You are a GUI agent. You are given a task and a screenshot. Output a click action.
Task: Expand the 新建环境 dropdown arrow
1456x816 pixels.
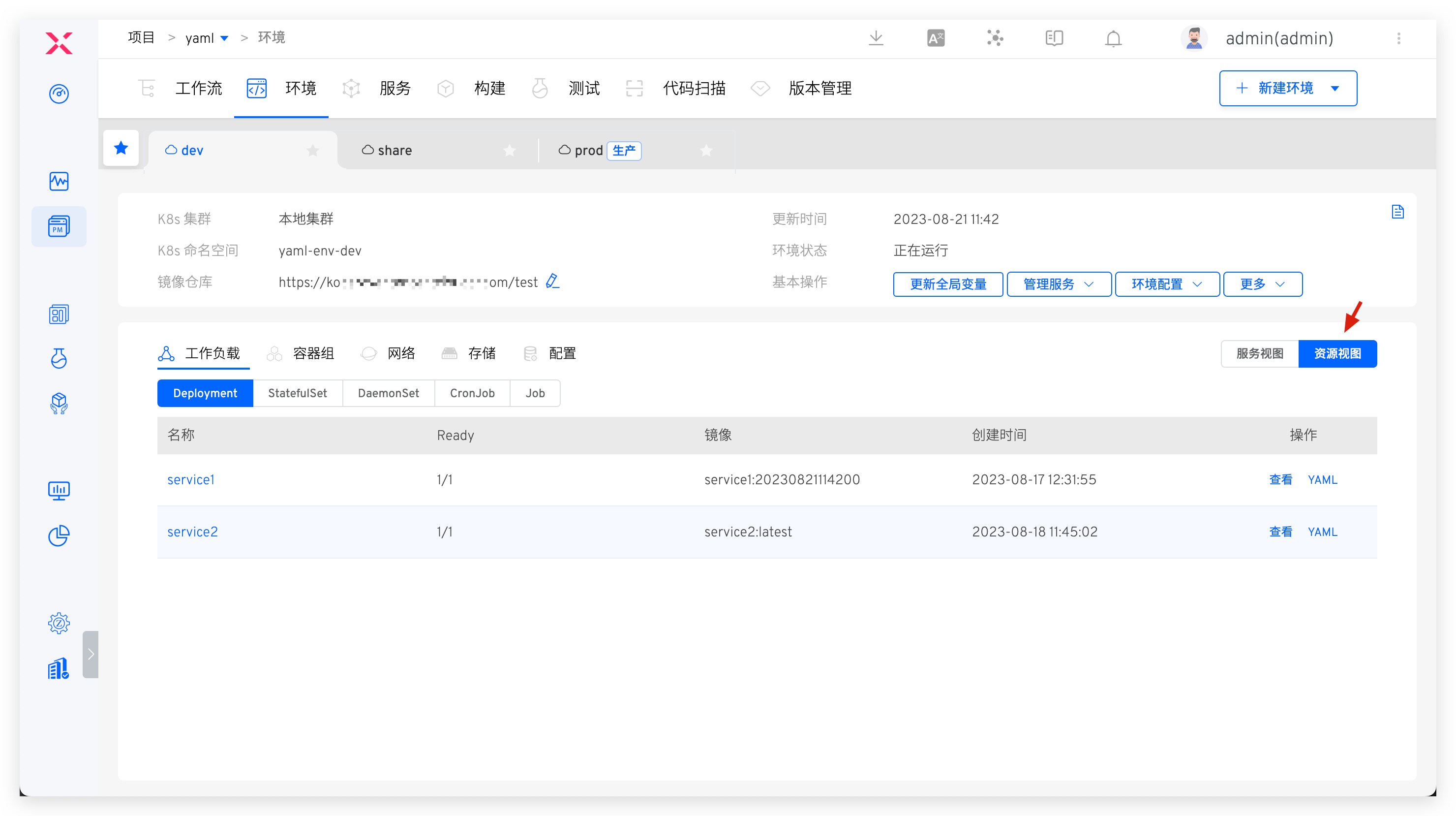1336,88
